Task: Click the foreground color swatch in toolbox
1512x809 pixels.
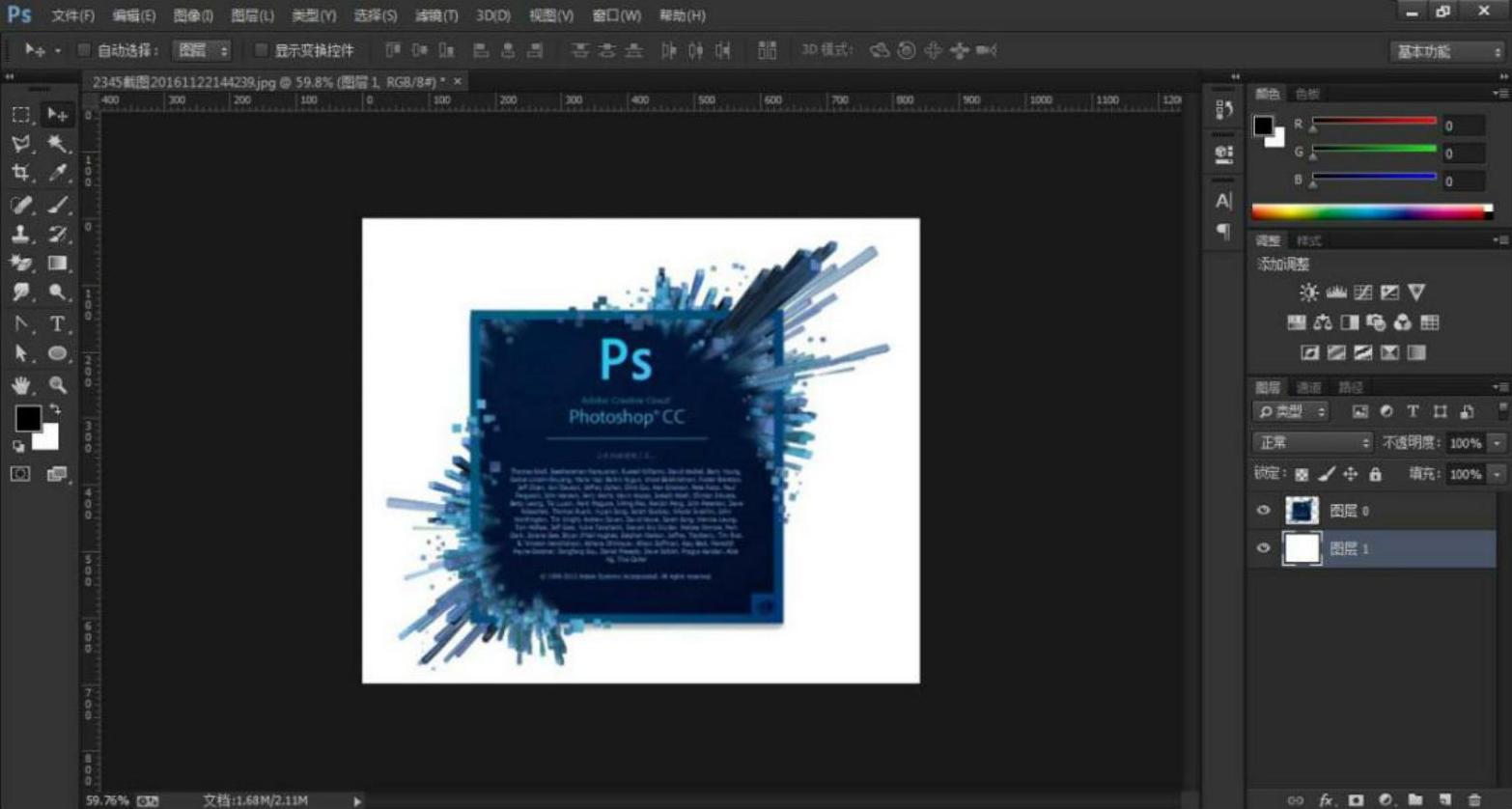Action: [27, 418]
